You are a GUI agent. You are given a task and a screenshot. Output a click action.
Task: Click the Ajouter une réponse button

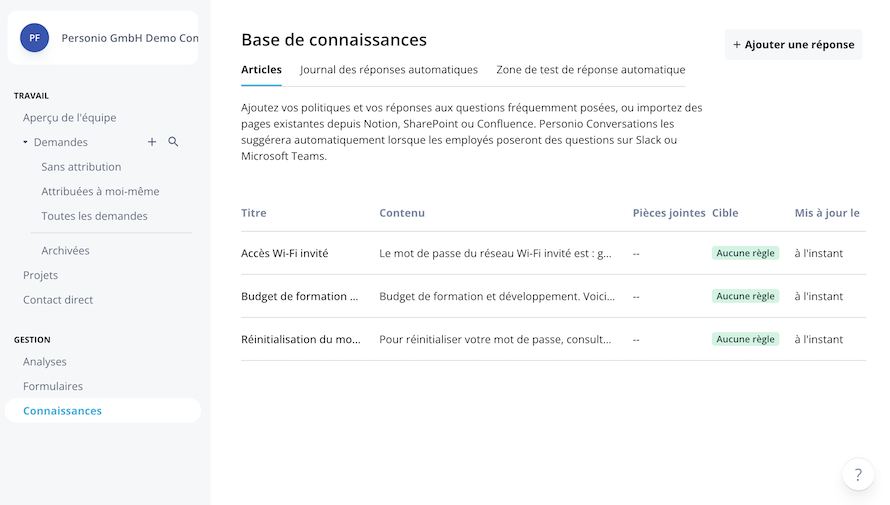(793, 44)
